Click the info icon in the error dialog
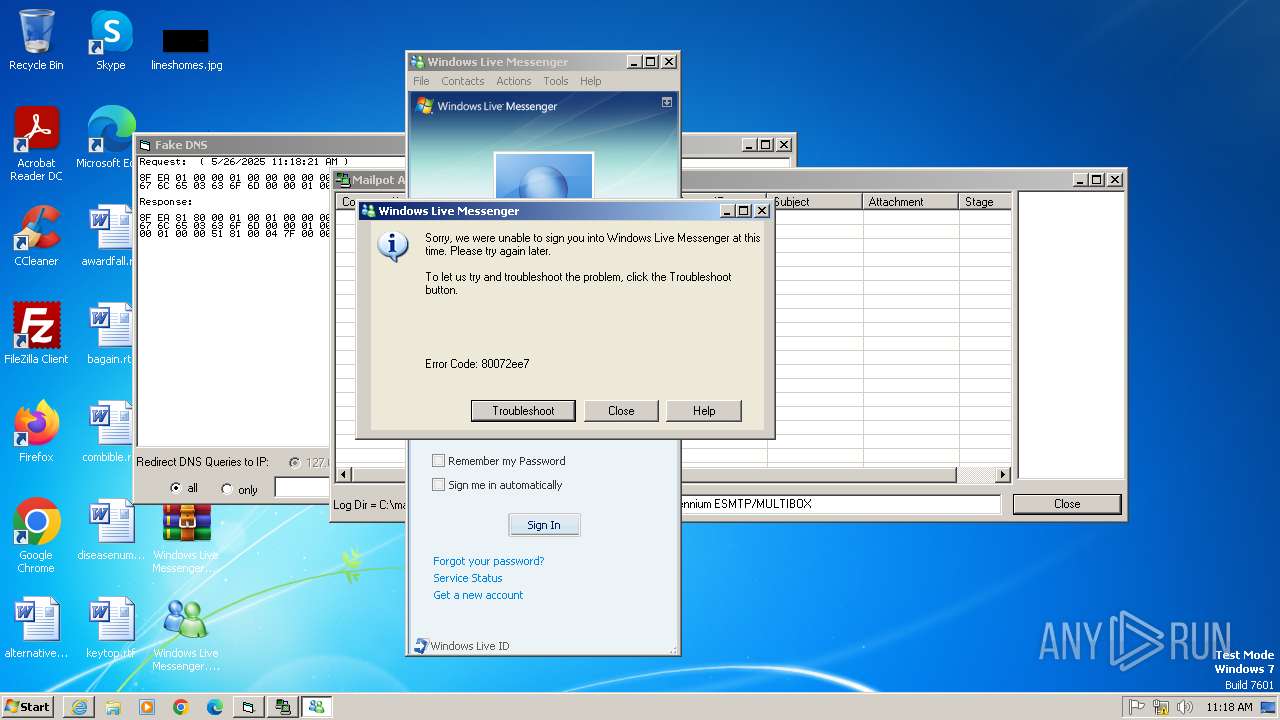The height and width of the screenshot is (720, 1280). 393,246
